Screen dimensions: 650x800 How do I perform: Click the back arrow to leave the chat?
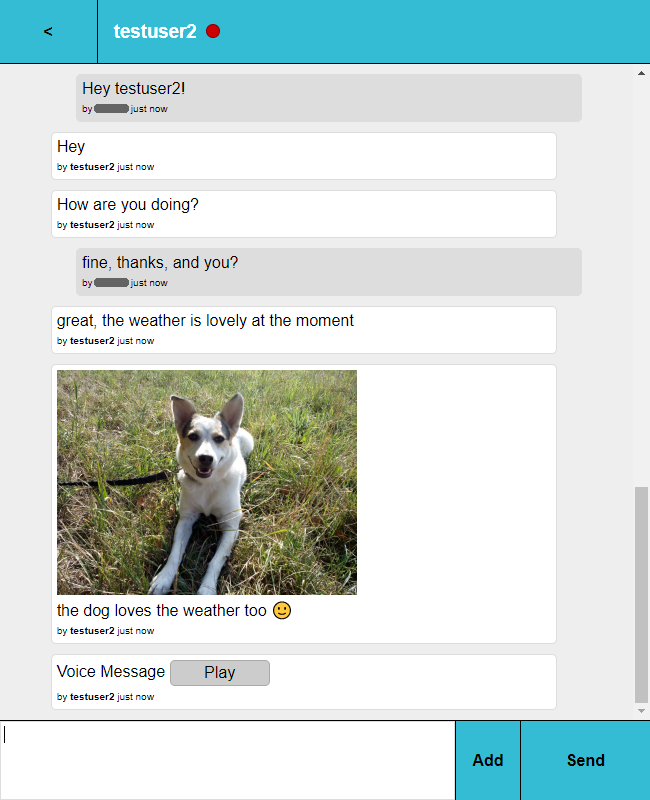(x=47, y=31)
